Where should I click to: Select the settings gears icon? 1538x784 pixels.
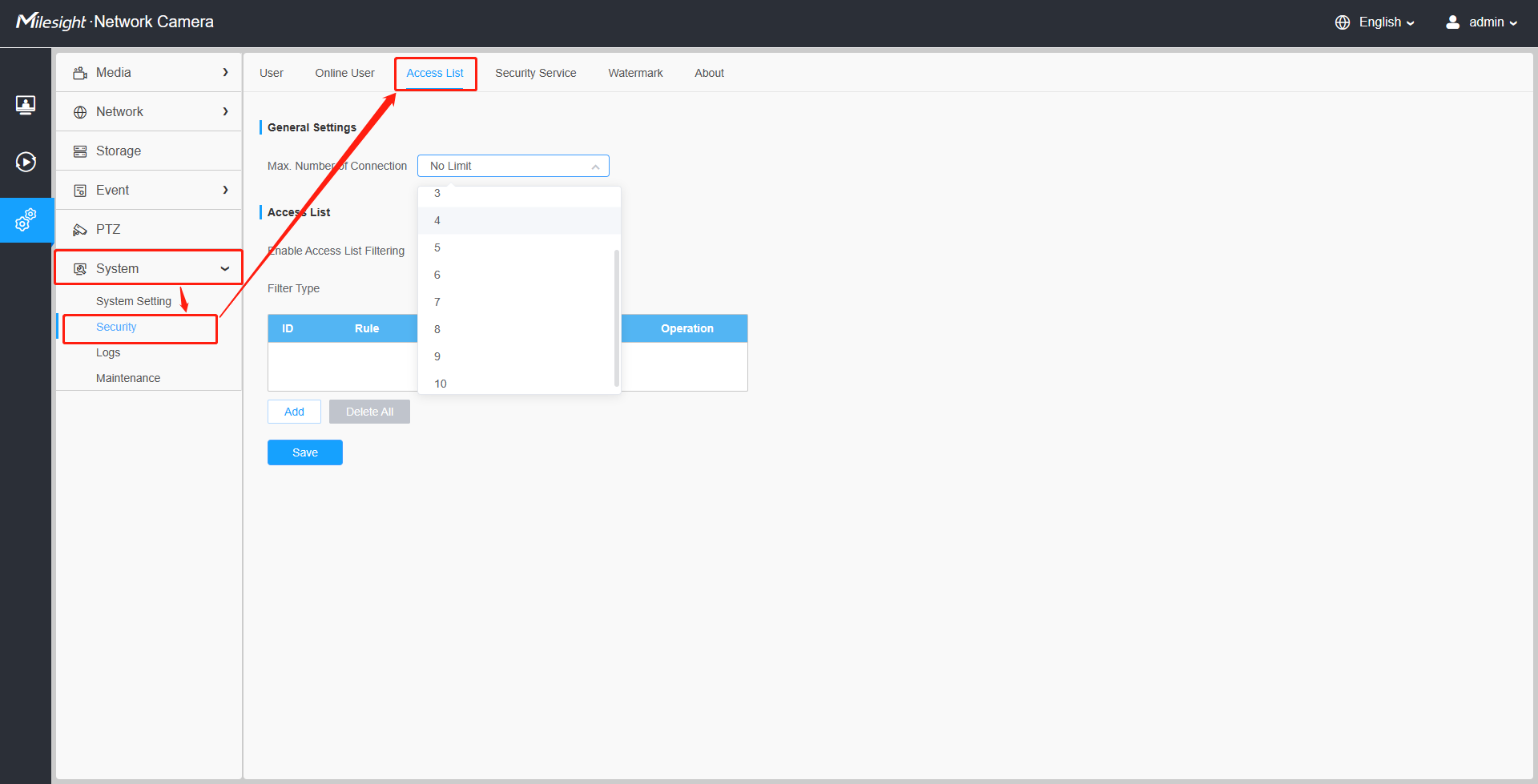coord(26,219)
